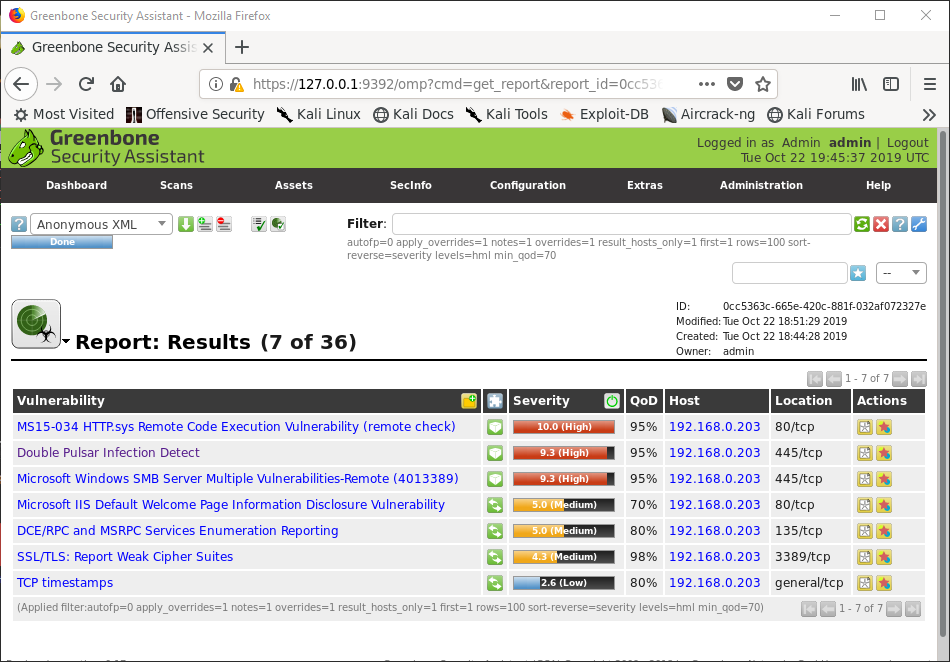Click the Done progress bar

point(62,242)
